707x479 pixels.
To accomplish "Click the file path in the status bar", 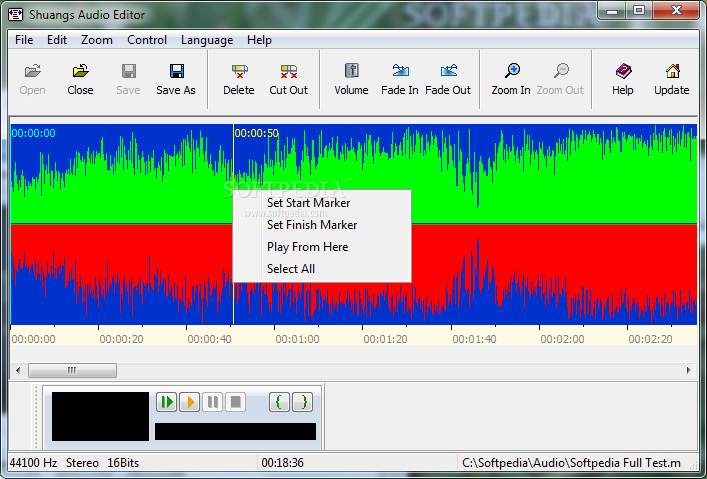I will (x=571, y=463).
